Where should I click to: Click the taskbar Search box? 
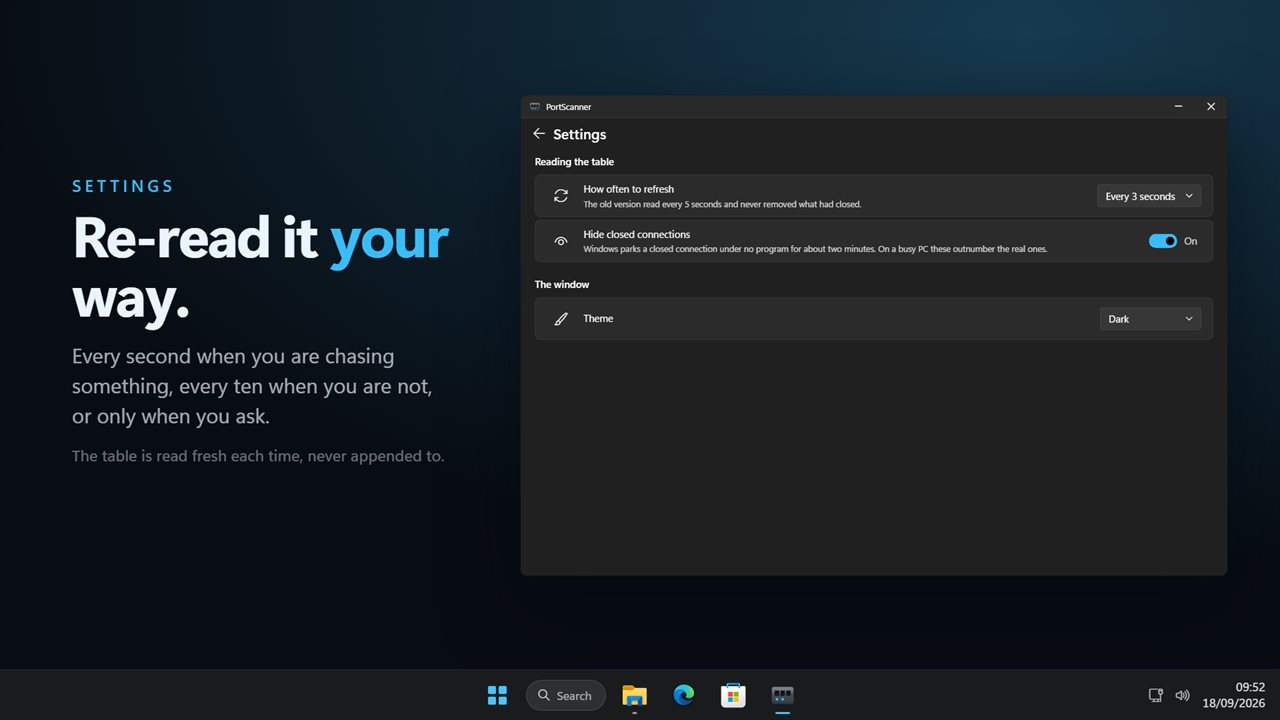[566, 695]
